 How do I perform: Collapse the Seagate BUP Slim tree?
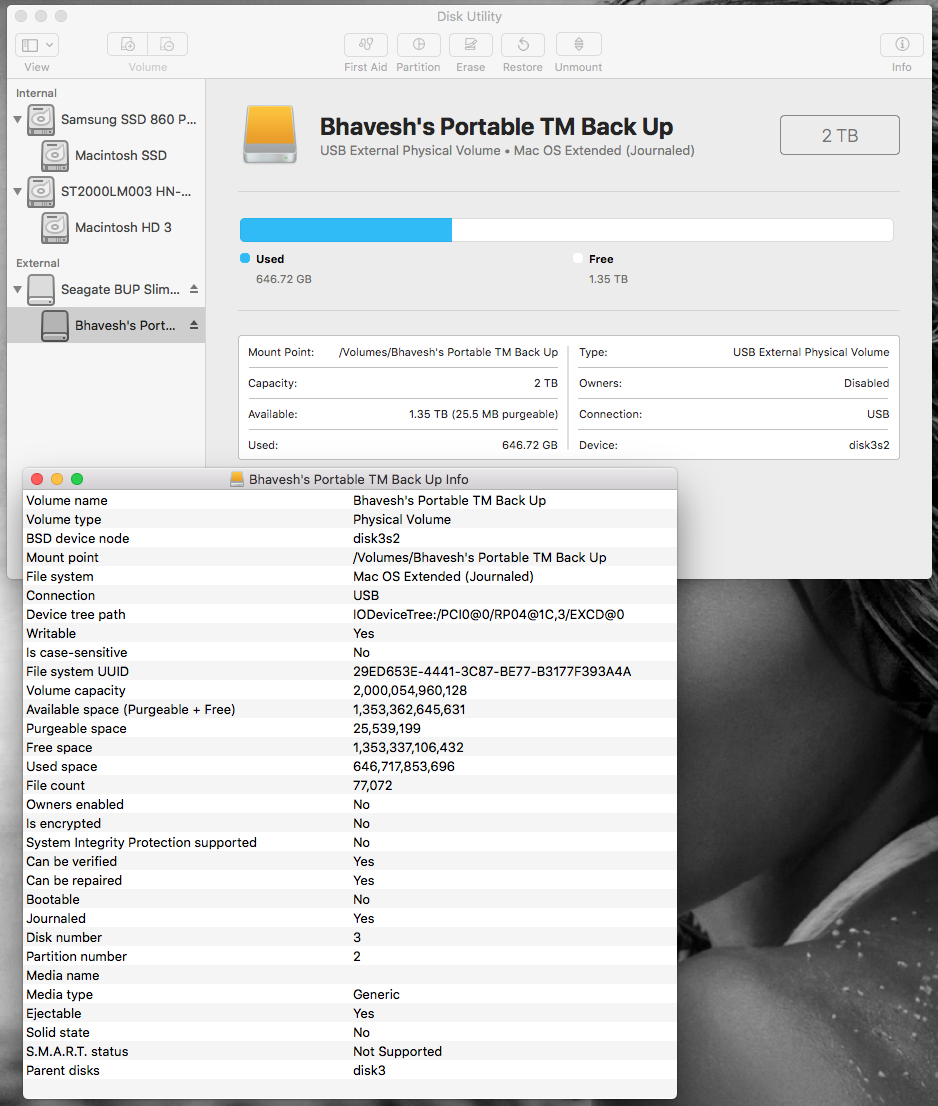18,289
